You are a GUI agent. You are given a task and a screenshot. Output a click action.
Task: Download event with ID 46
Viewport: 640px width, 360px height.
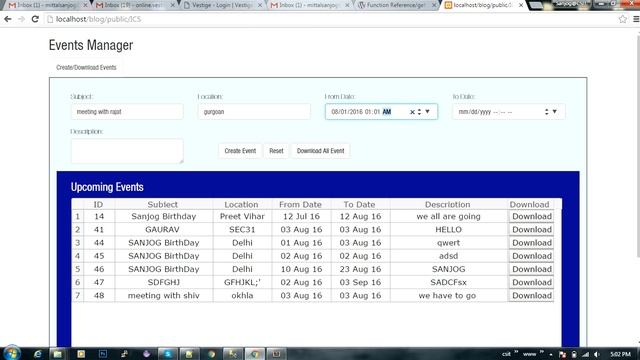pyautogui.click(x=531, y=269)
